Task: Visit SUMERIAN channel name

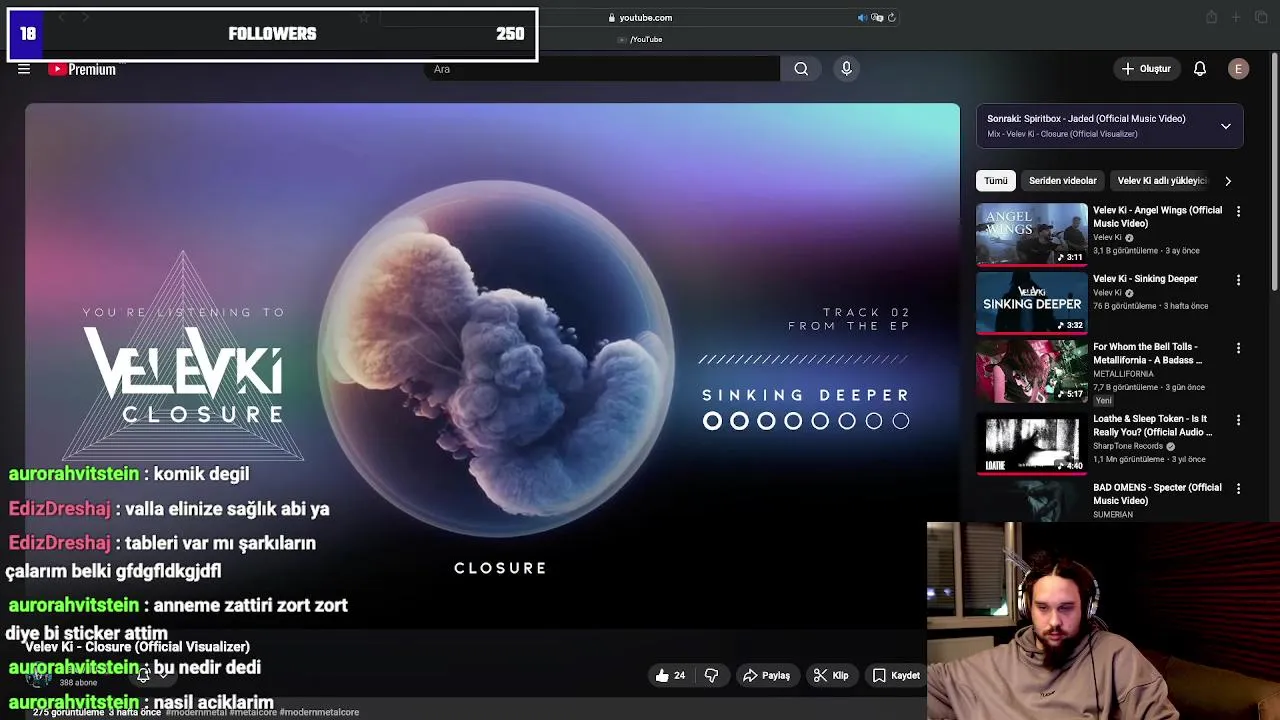Action: 1113,515
